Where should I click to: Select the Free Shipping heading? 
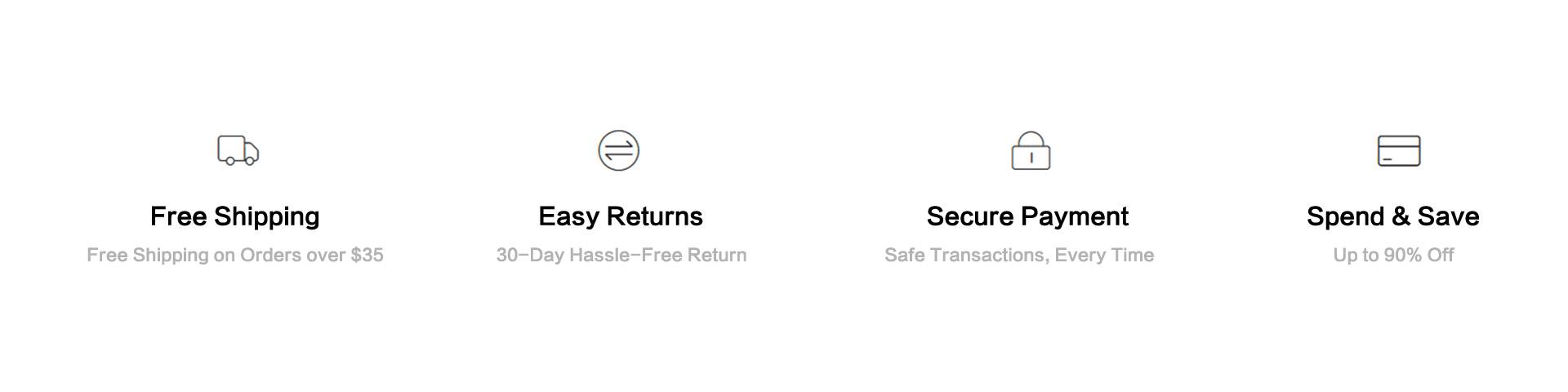pyautogui.click(x=235, y=216)
